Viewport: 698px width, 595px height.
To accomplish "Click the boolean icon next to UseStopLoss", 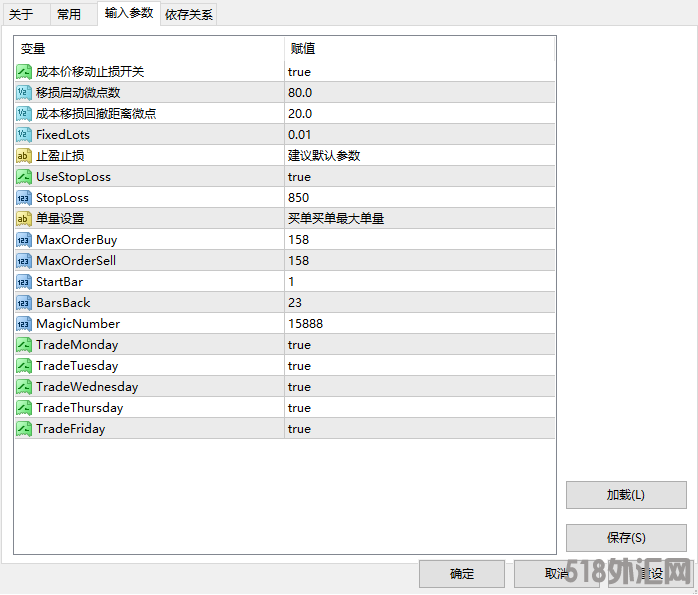I will (24, 177).
